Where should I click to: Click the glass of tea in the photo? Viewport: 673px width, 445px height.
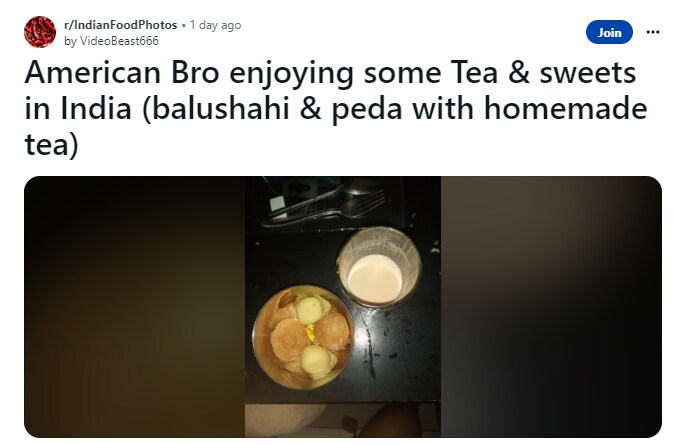(379, 268)
